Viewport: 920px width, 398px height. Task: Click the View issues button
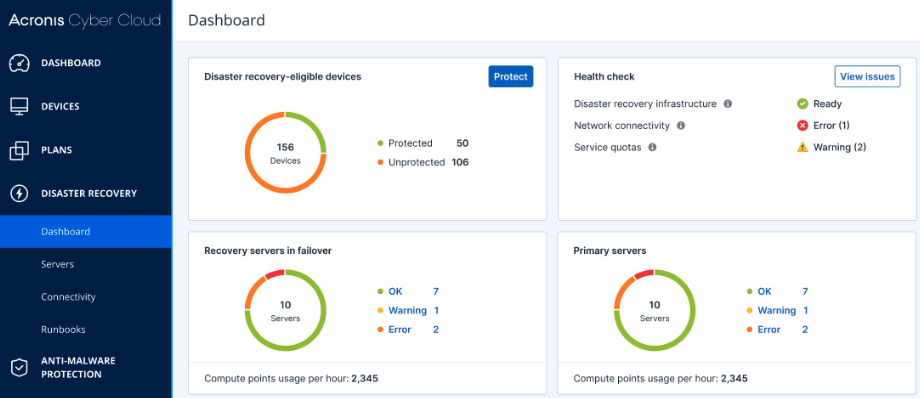(x=867, y=76)
